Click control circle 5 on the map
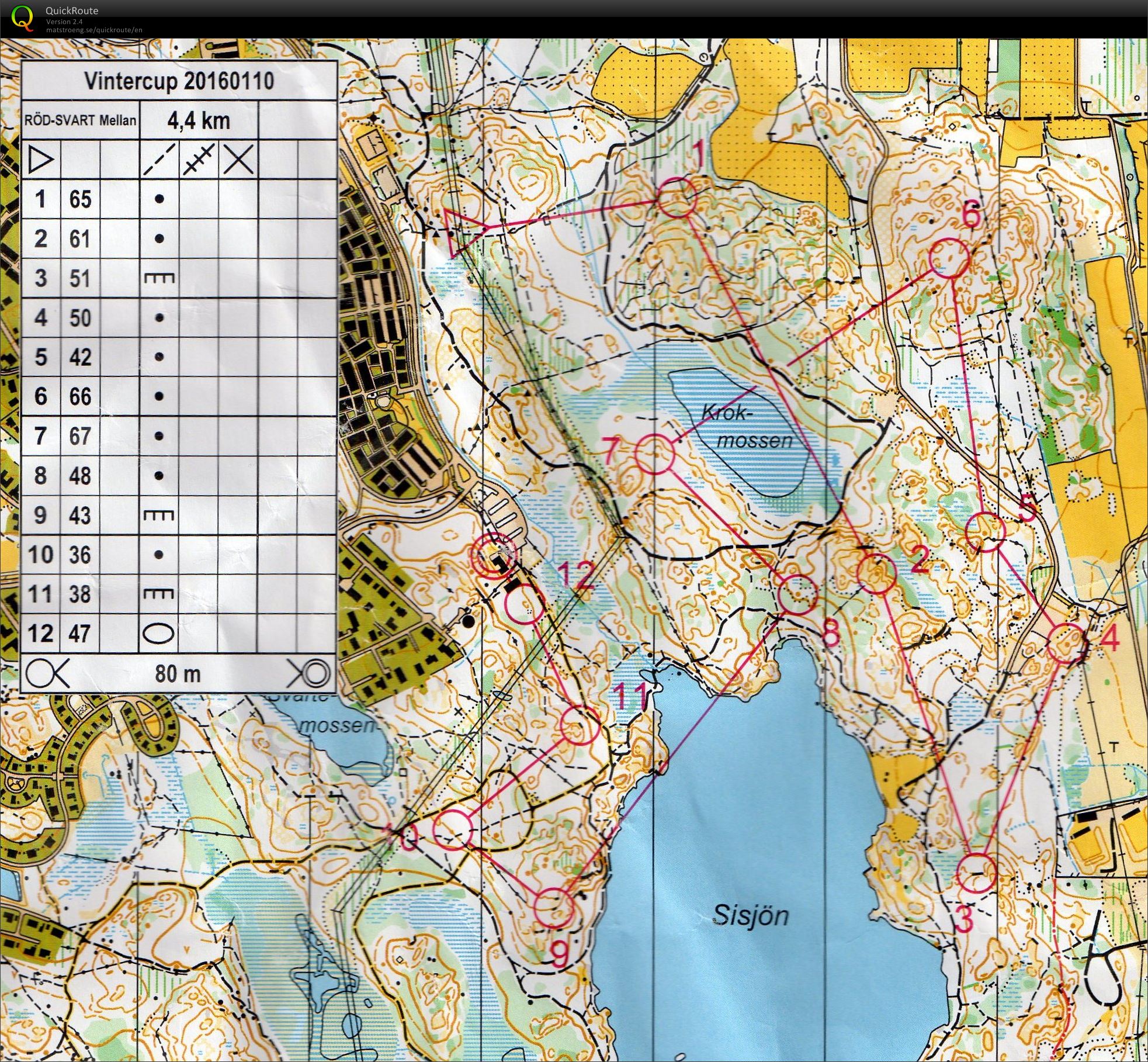Viewport: 1148px width, 1062px height. click(985, 531)
